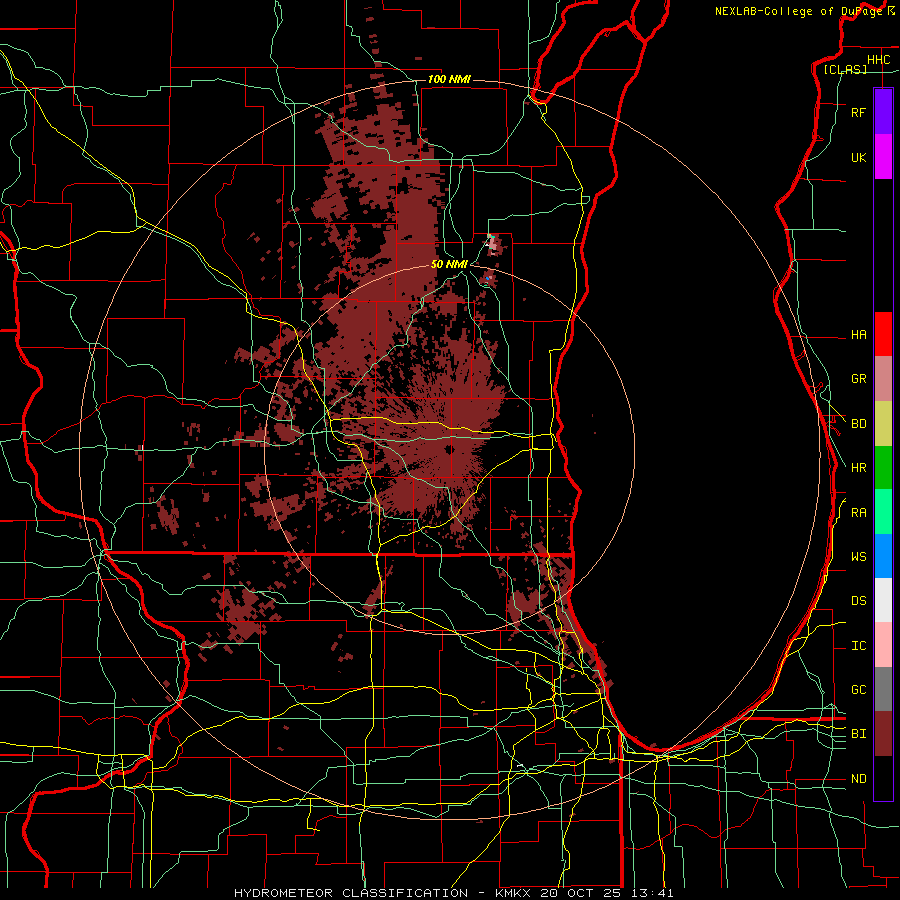Click the light pink IC color swatch
This screenshot has height=900, width=900.
pos(883,645)
